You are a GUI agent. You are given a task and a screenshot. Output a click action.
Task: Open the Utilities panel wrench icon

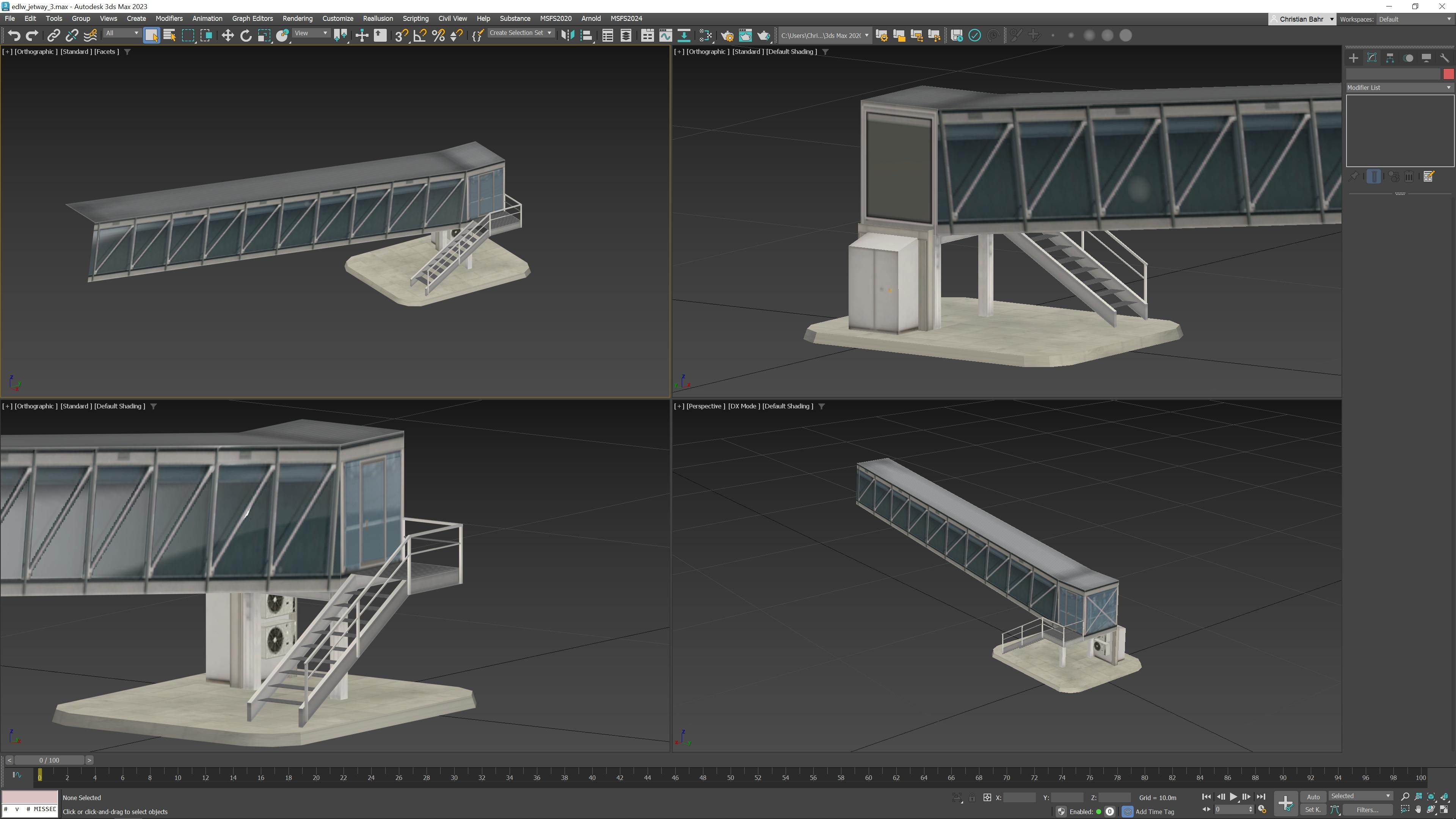(x=1444, y=58)
